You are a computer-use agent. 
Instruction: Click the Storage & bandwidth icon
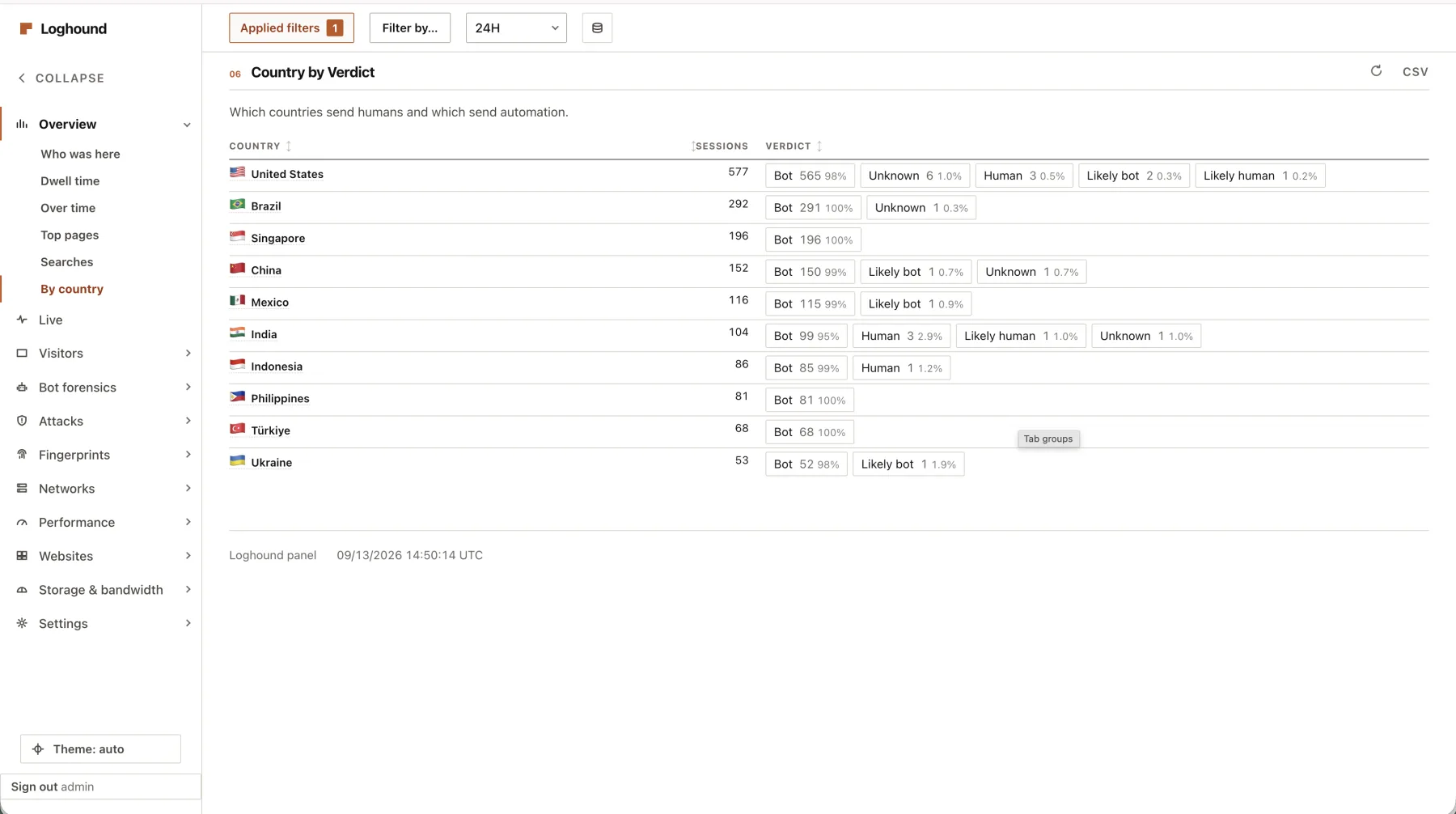(x=22, y=590)
